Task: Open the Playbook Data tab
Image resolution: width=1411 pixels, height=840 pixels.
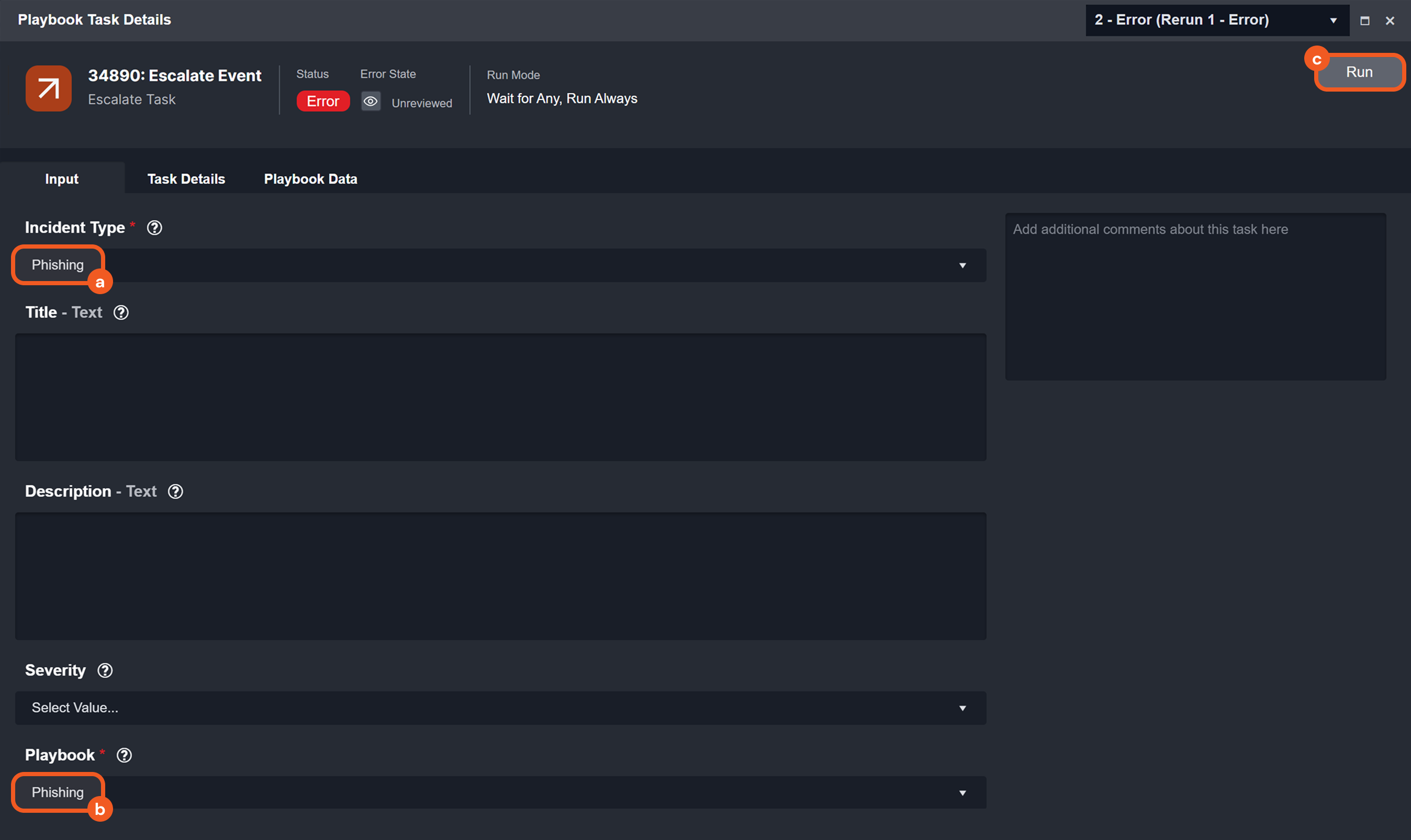Action: tap(311, 179)
